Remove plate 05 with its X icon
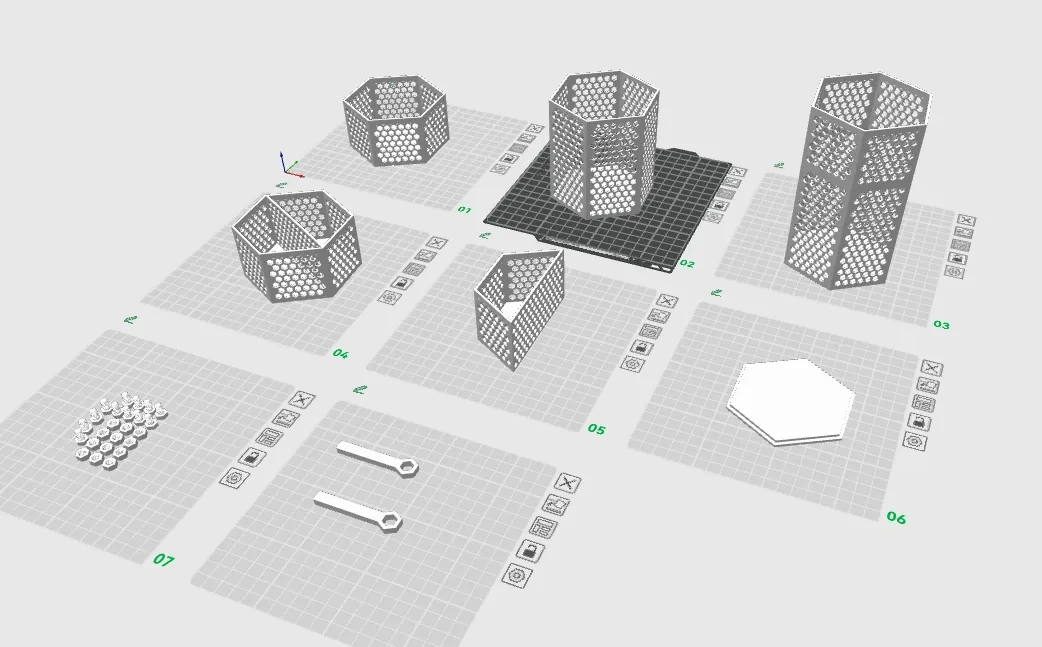Viewport: 1042px width, 647px height. coord(667,301)
